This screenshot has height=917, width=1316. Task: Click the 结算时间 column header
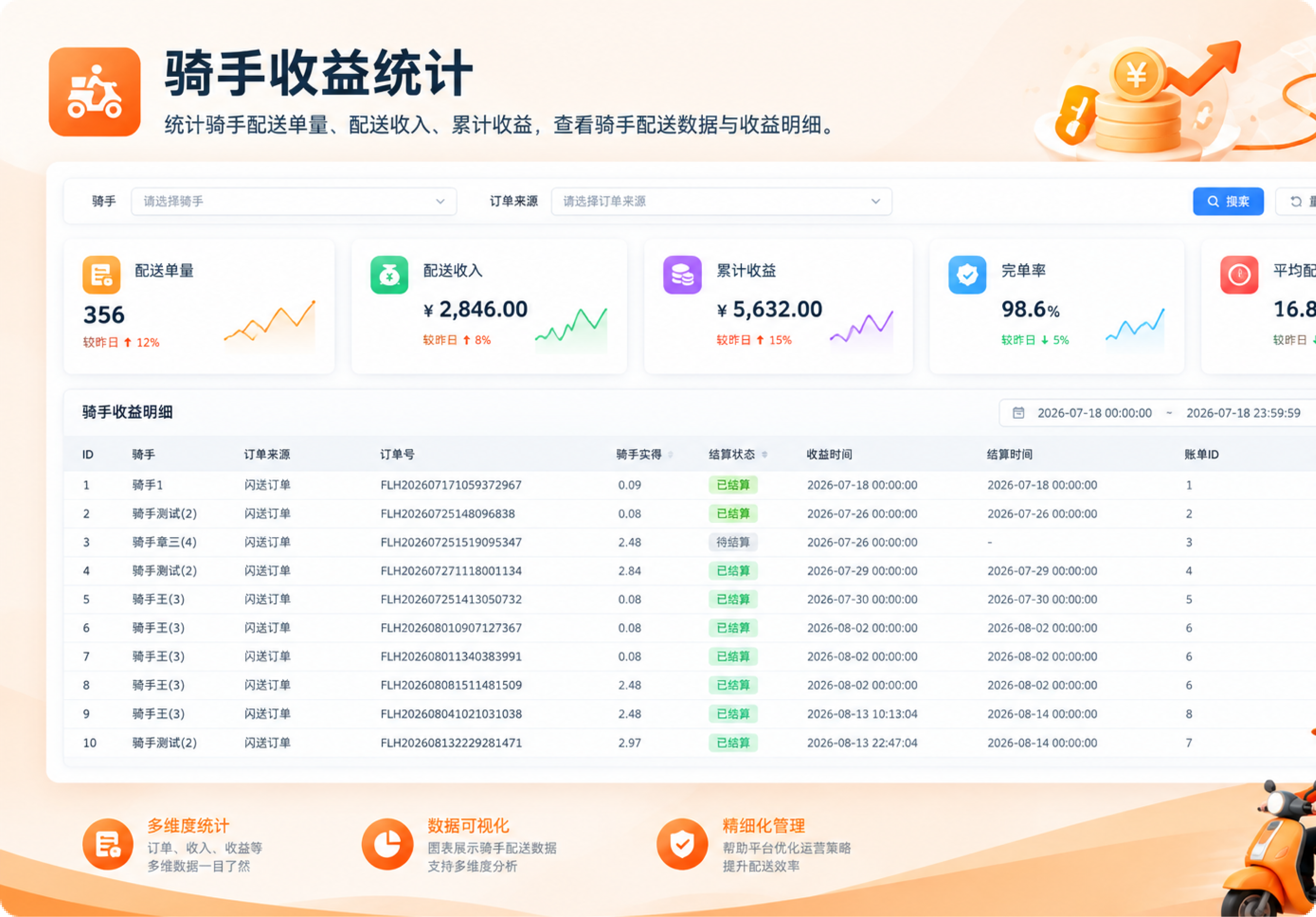[x=1009, y=454]
